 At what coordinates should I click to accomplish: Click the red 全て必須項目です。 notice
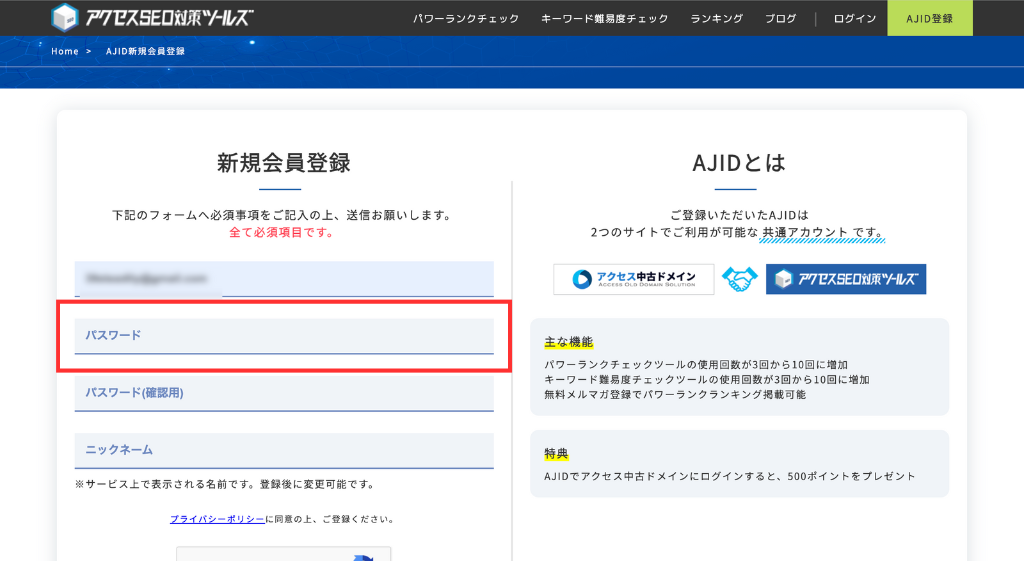pyautogui.click(x=282, y=232)
